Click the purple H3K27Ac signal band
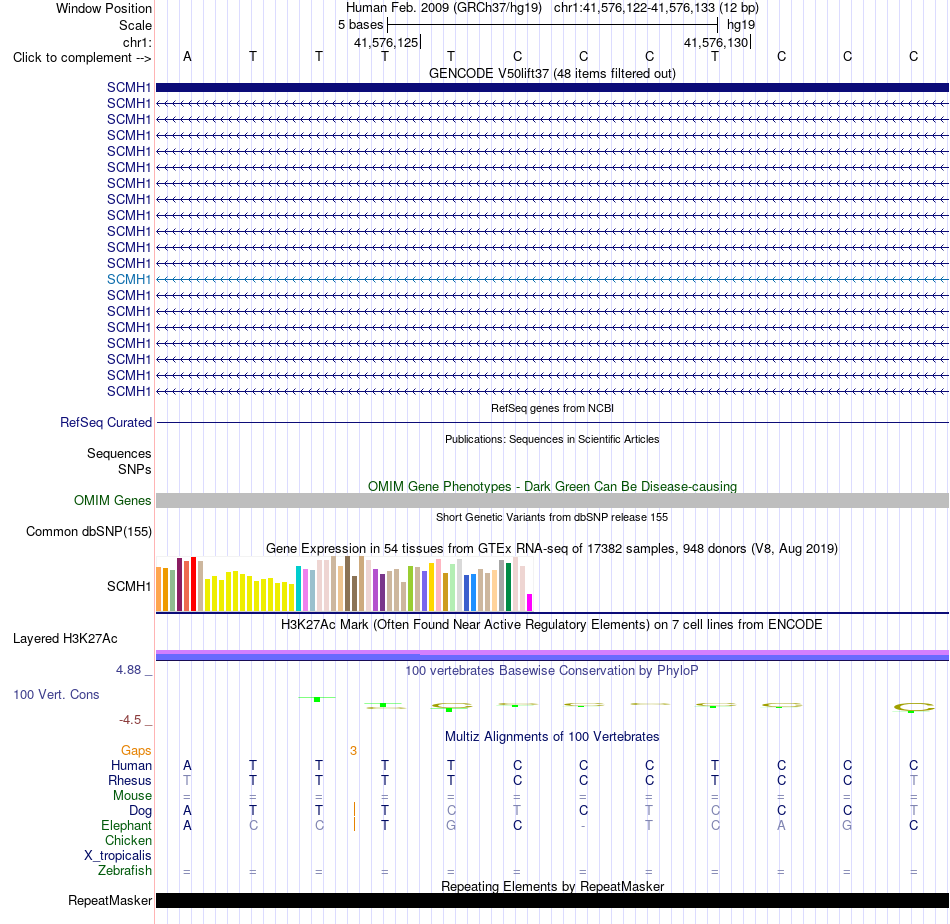This screenshot has width=950, height=924. (552, 653)
